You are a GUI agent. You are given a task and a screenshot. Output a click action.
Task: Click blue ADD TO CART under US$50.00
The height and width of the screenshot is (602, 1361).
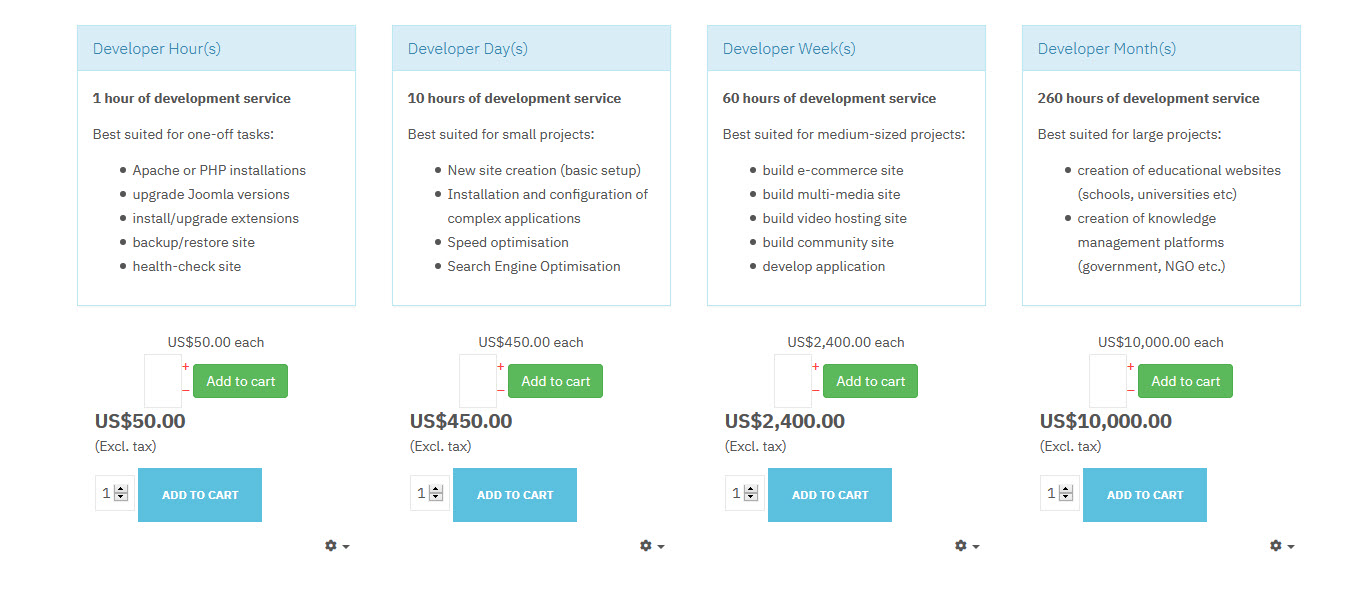tap(199, 495)
